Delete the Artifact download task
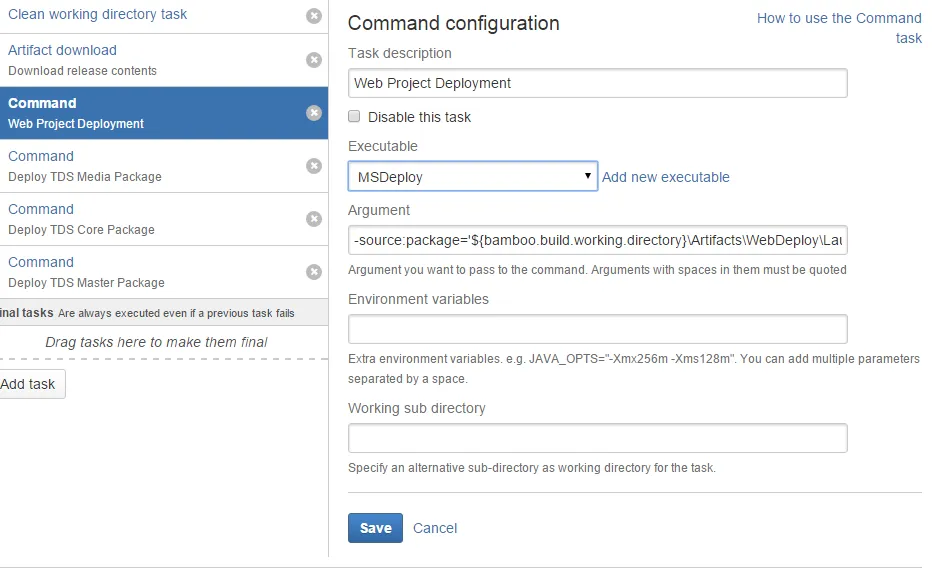933x585 pixels. 314,60
